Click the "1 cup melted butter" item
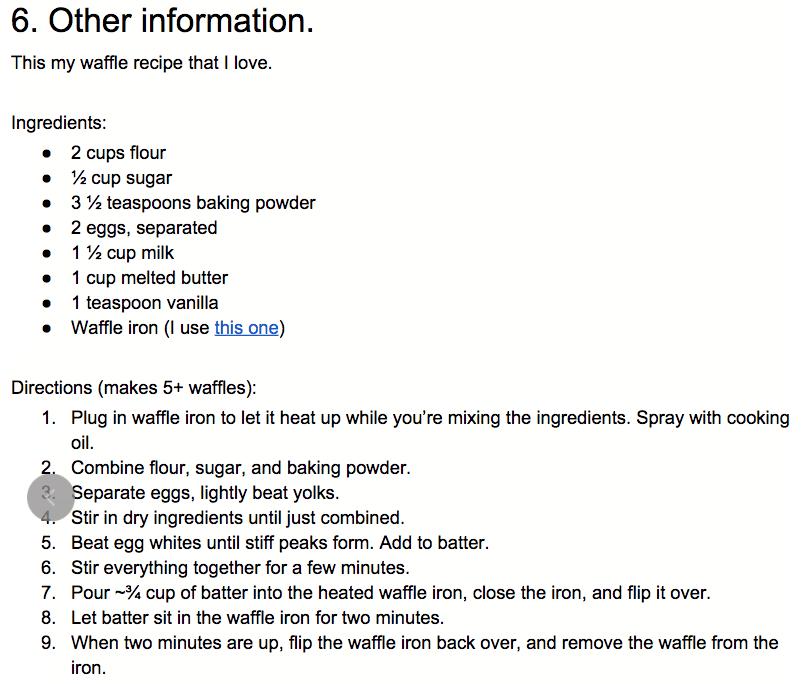801x684 pixels. click(x=149, y=278)
